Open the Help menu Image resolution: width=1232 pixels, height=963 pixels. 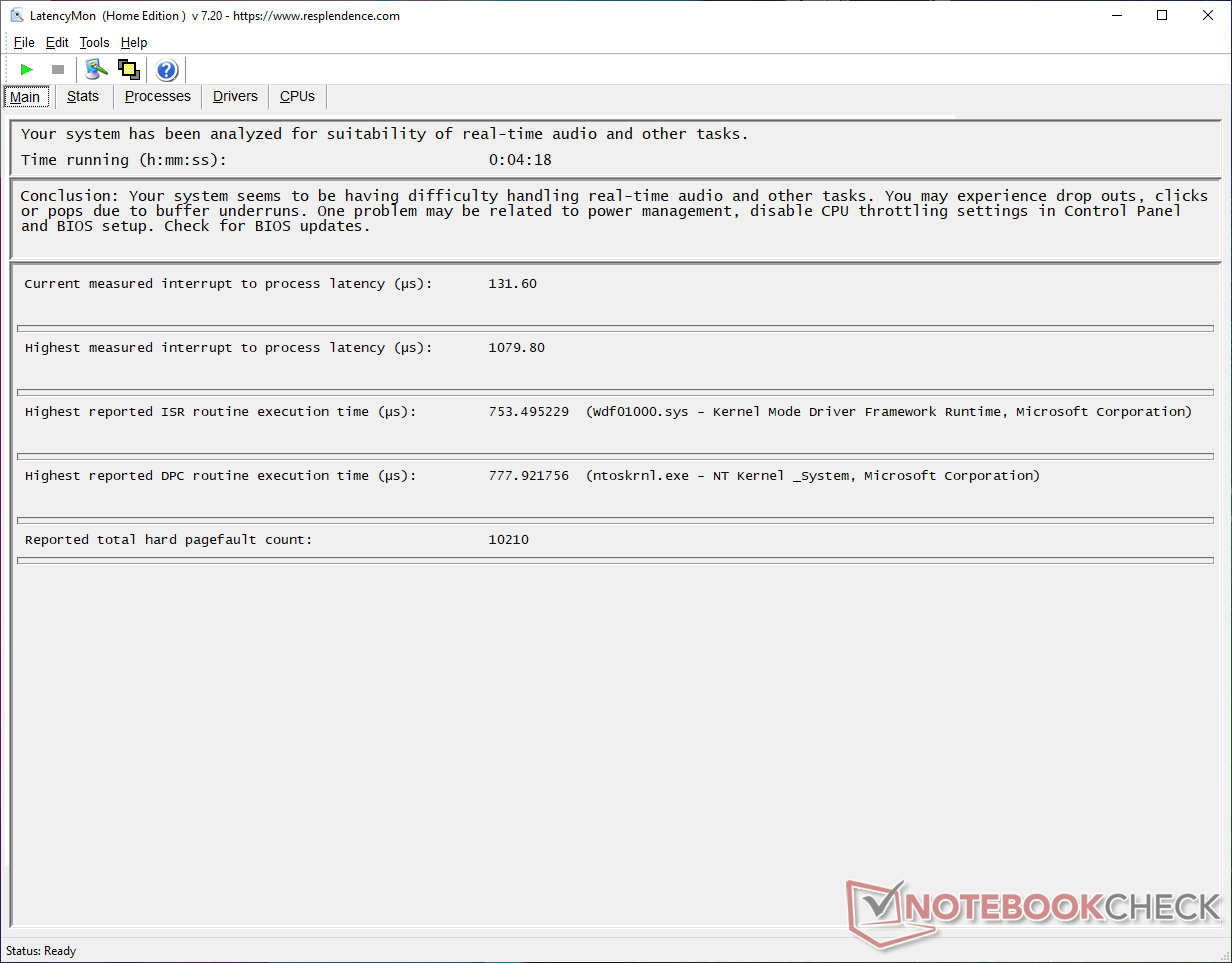click(134, 42)
